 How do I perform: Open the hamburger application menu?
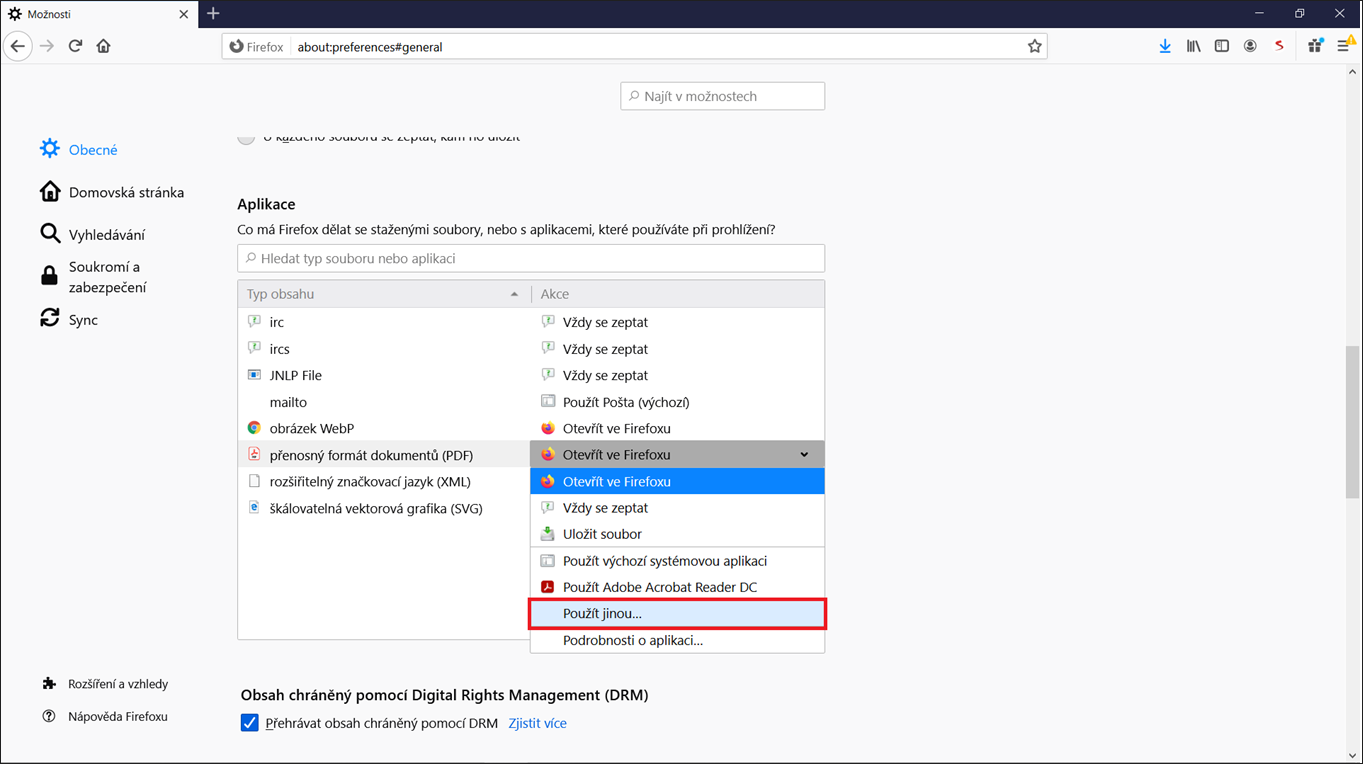[1344, 46]
